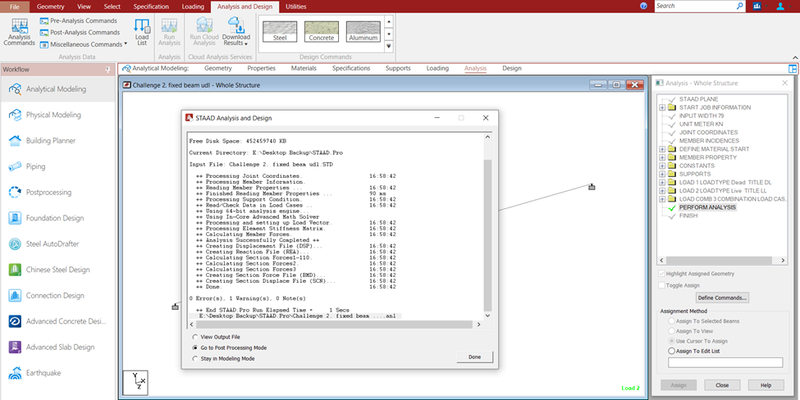This screenshot has width=800, height=400.
Task: Open Piping workflow
Action: (58, 166)
